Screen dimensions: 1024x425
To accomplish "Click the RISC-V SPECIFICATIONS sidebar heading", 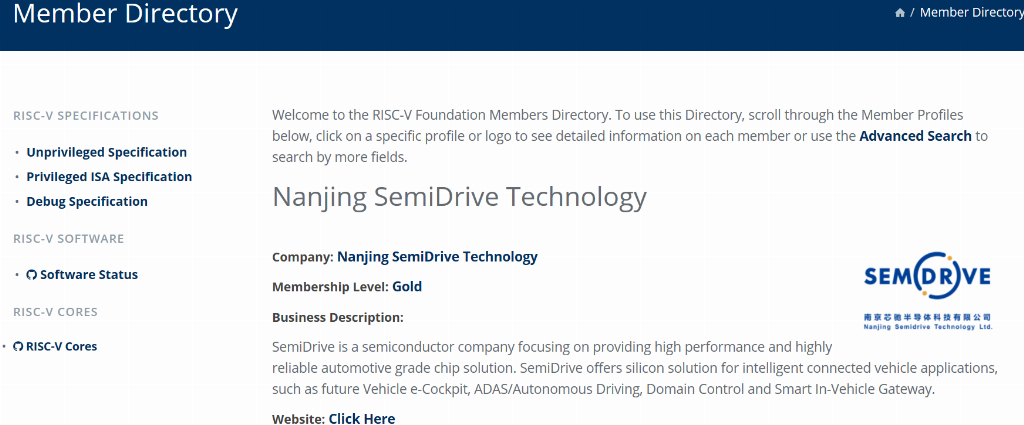I will point(86,116).
